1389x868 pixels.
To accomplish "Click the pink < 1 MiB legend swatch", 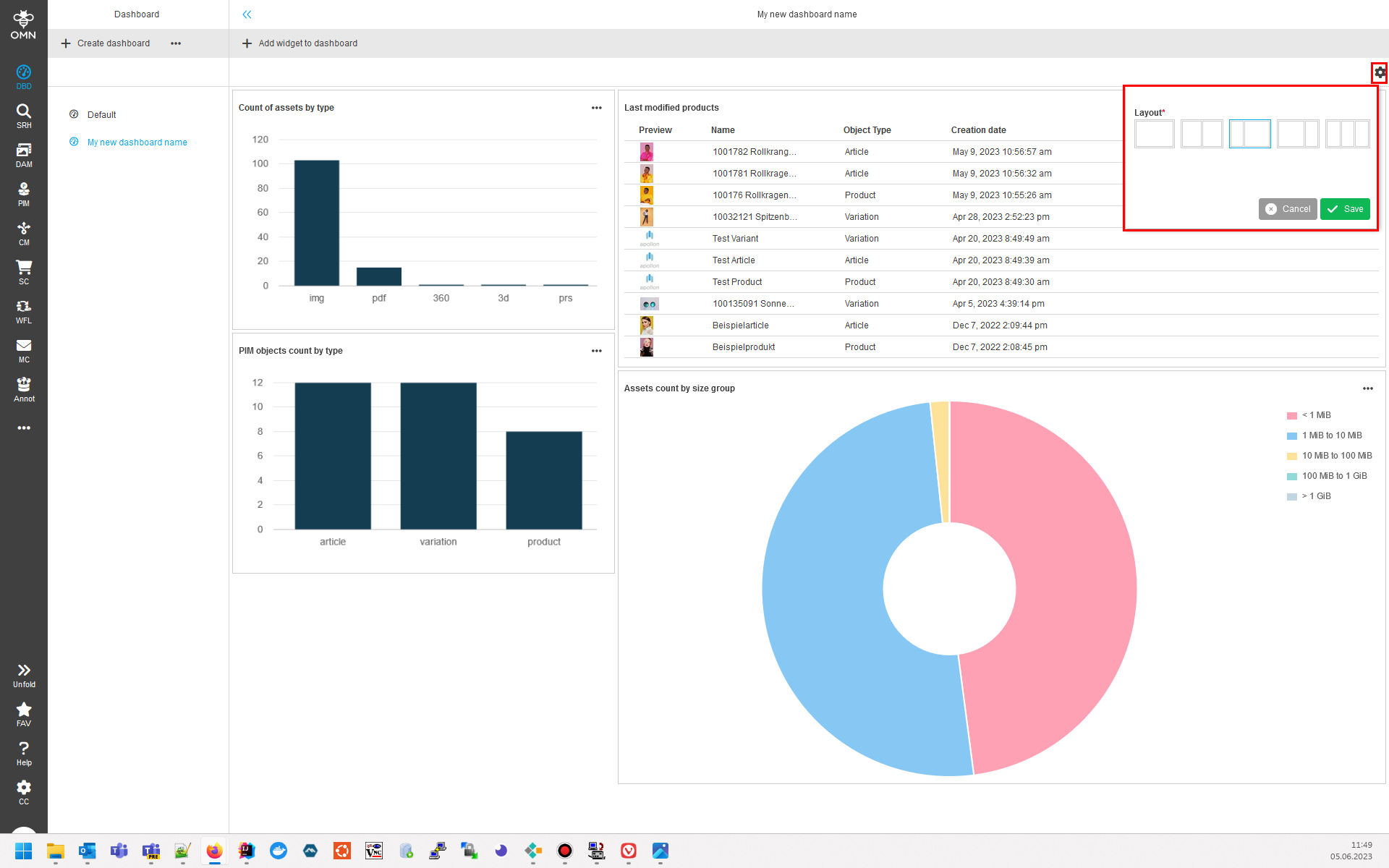I will (x=1292, y=414).
